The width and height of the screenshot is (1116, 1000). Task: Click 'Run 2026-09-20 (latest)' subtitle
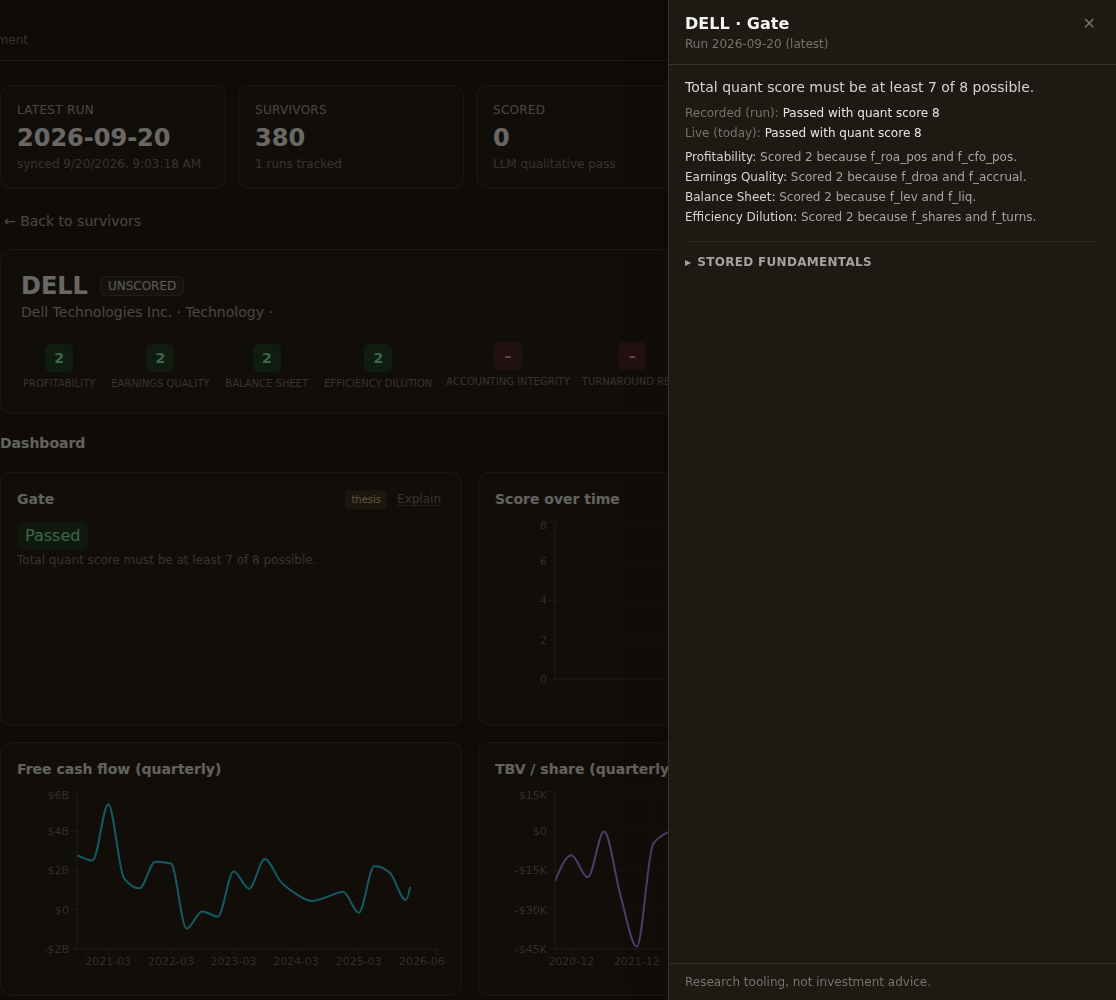tap(757, 43)
